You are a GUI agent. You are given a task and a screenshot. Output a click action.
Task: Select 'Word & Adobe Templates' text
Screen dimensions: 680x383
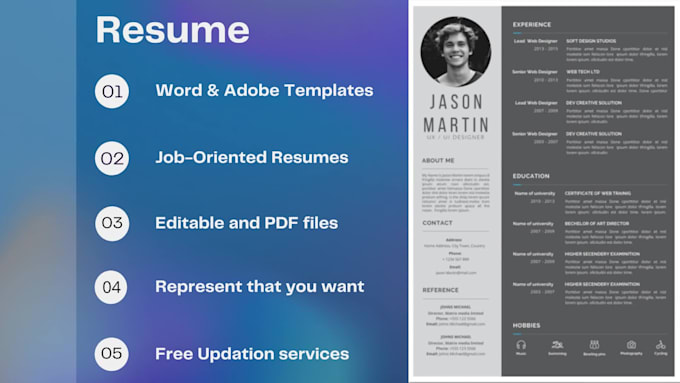(264, 90)
